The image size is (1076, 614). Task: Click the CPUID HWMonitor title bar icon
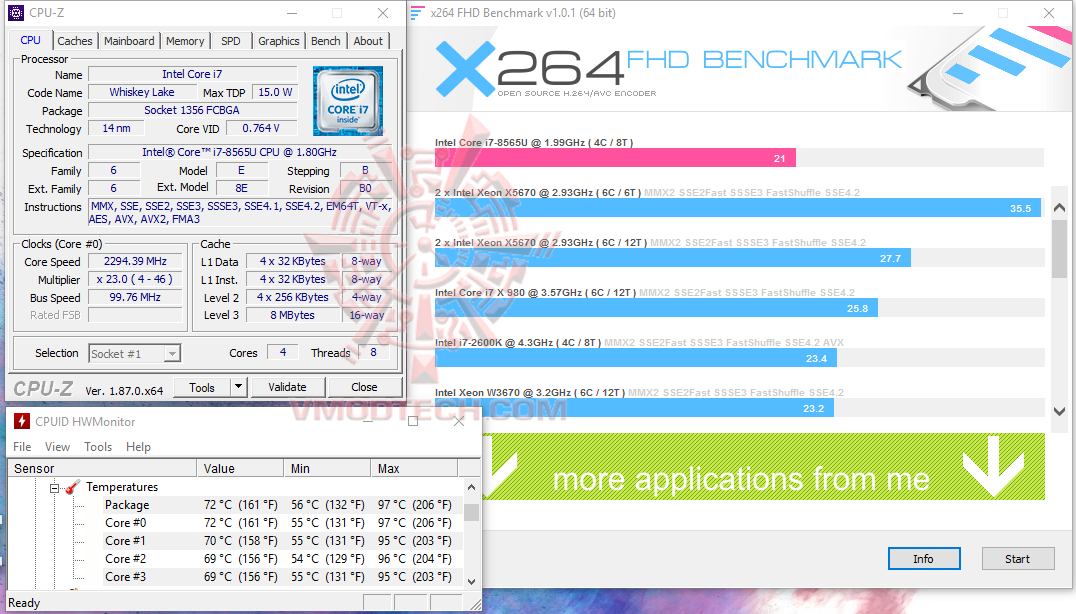click(x=22, y=421)
